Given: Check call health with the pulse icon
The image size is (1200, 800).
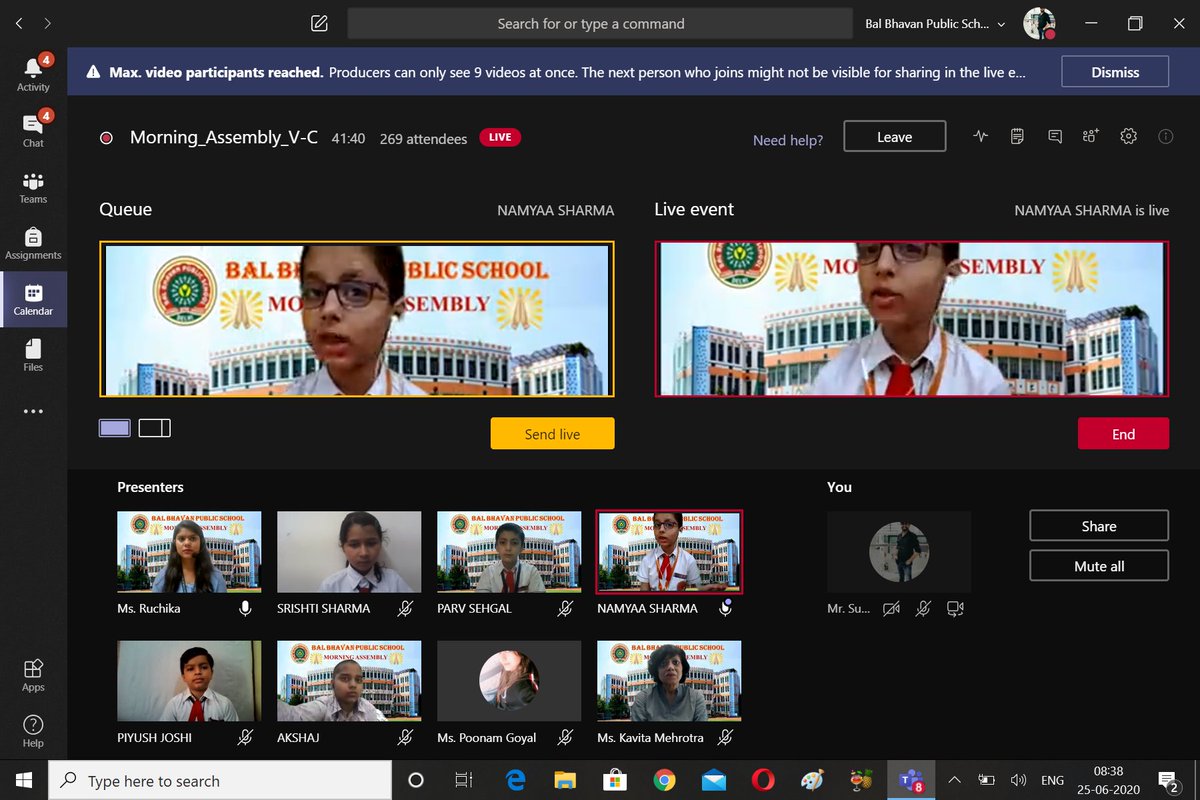Looking at the screenshot, I should [x=981, y=136].
